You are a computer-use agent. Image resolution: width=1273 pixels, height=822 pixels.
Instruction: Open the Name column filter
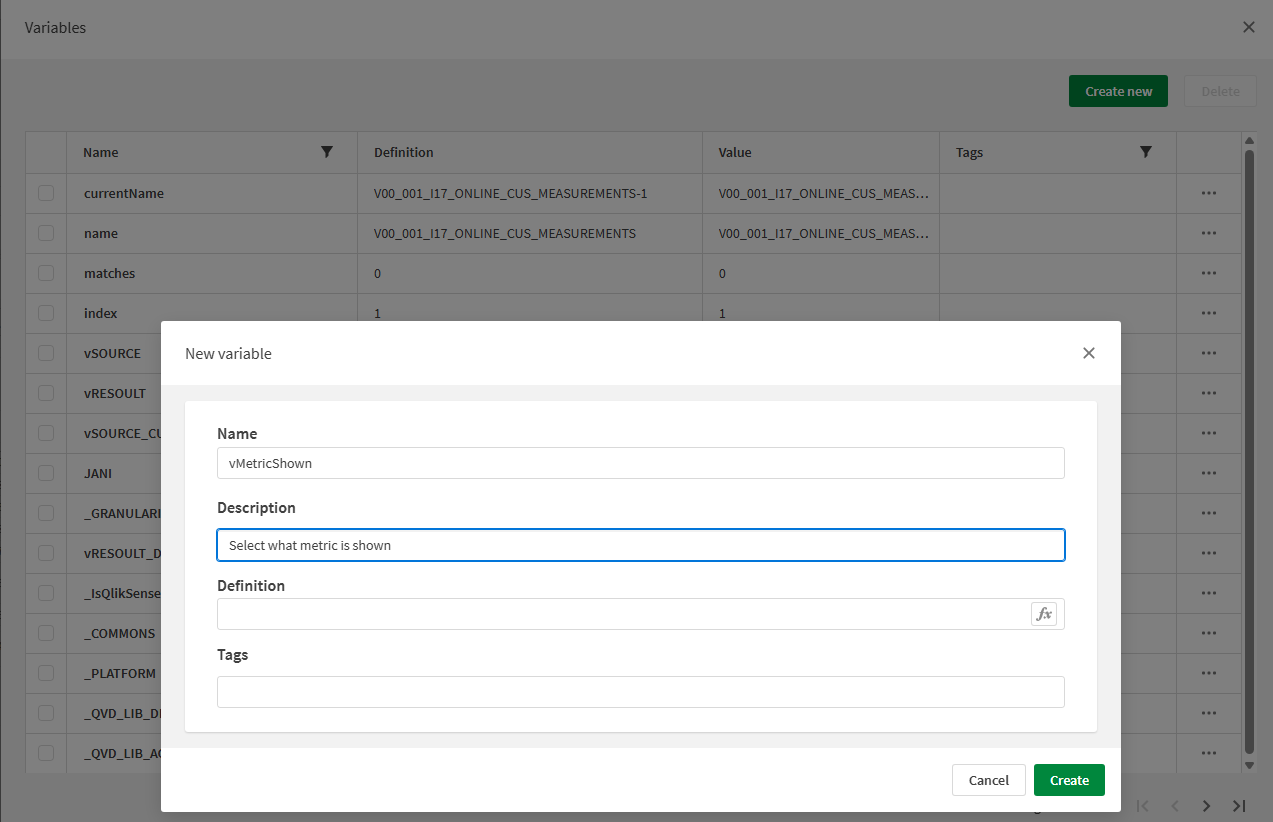click(326, 152)
